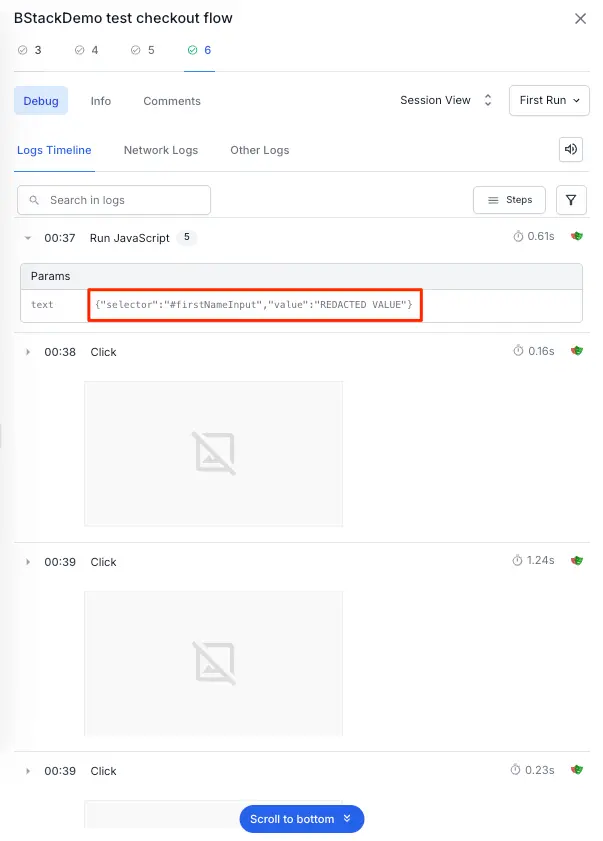Select test run number 3
Image resolution: width=603 pixels, height=841 pixels.
click(30, 49)
